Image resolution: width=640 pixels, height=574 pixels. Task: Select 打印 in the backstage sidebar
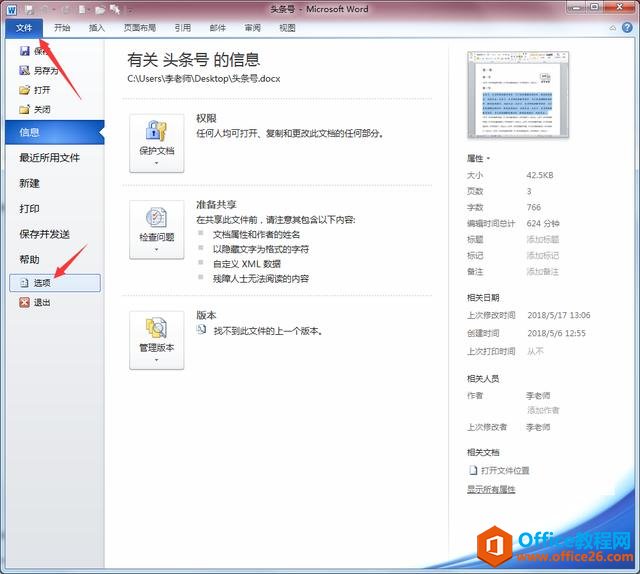pos(29,209)
